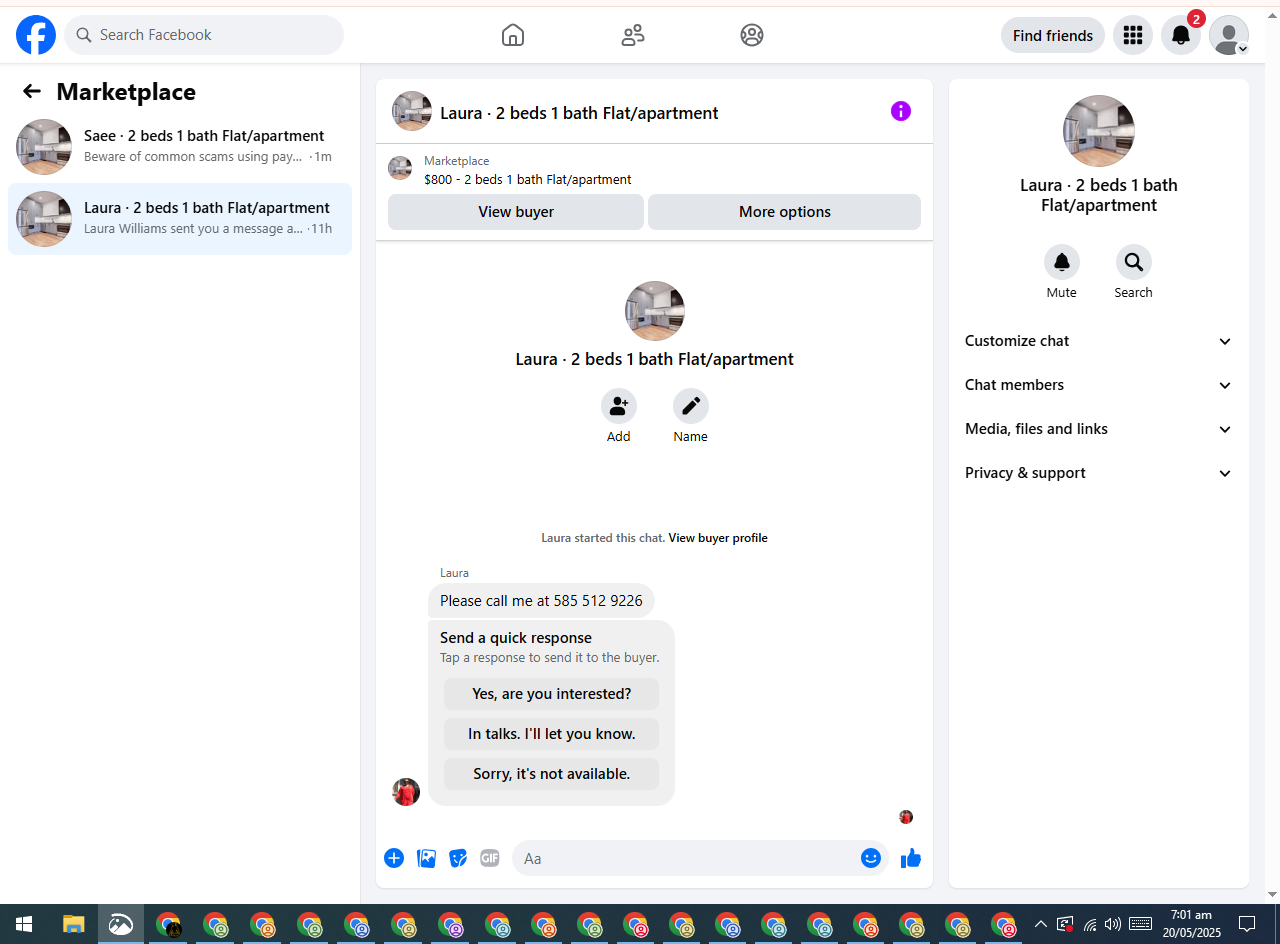The width and height of the screenshot is (1280, 944).
Task: Click the chat header apartment thumbnail
Action: tap(412, 111)
